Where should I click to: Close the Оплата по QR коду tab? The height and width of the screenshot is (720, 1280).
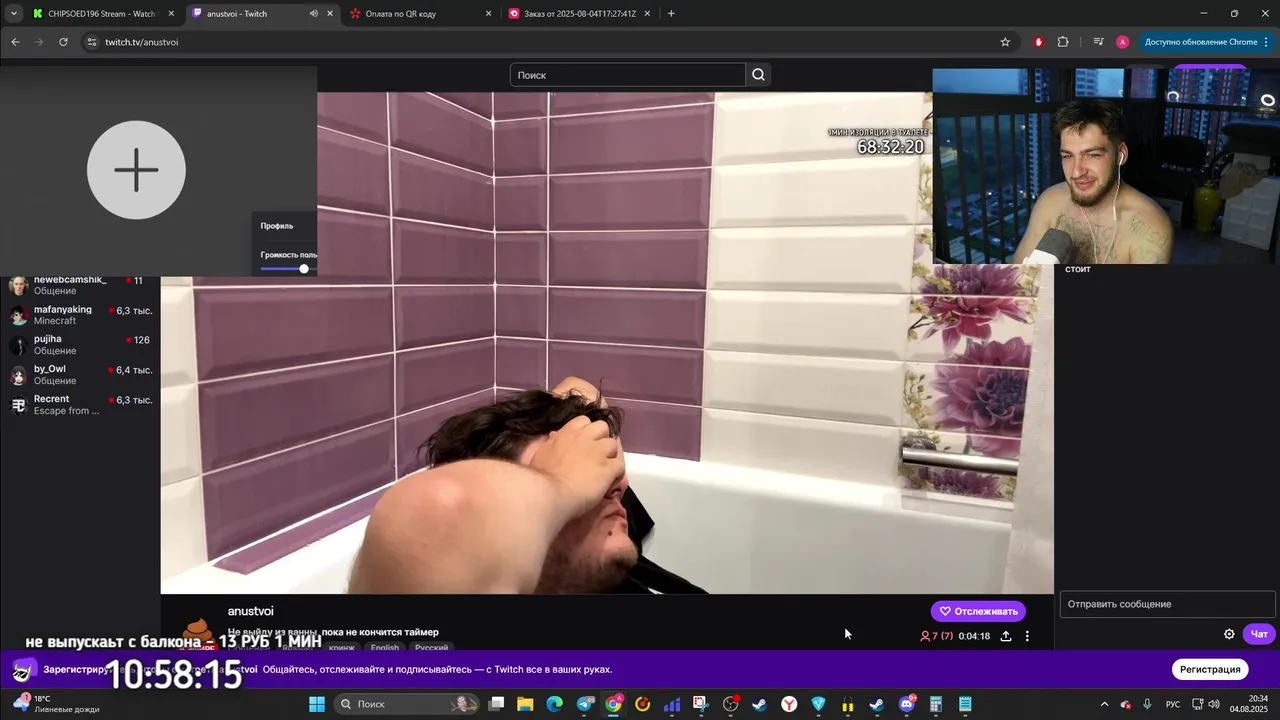click(x=489, y=14)
